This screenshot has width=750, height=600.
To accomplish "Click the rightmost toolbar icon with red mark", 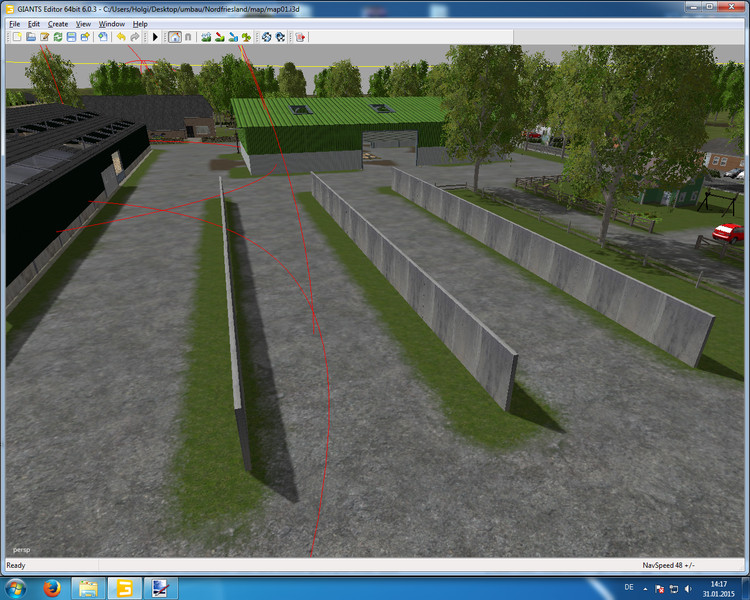I will 300,37.
